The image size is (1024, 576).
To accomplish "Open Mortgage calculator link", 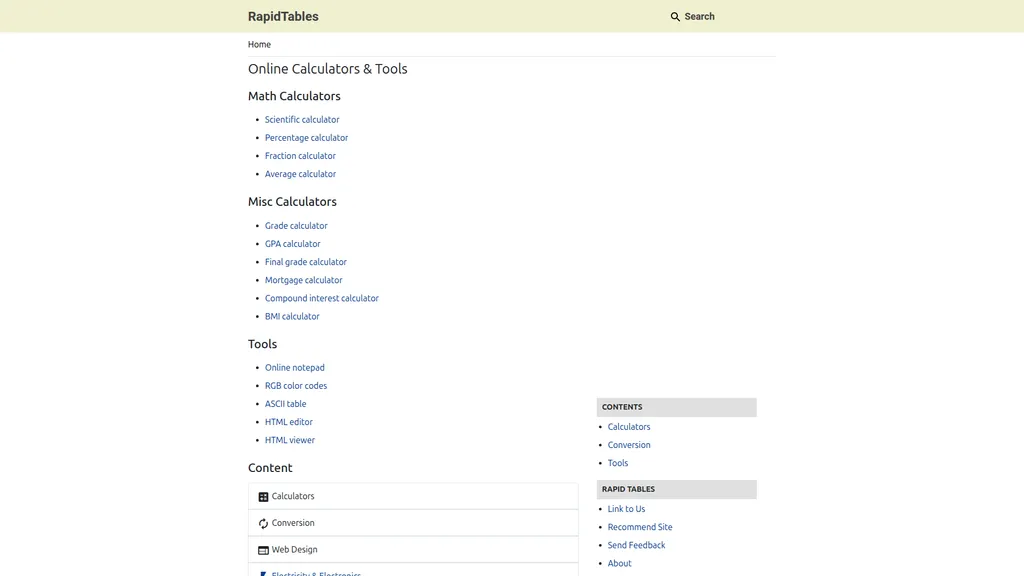I will [x=303, y=280].
